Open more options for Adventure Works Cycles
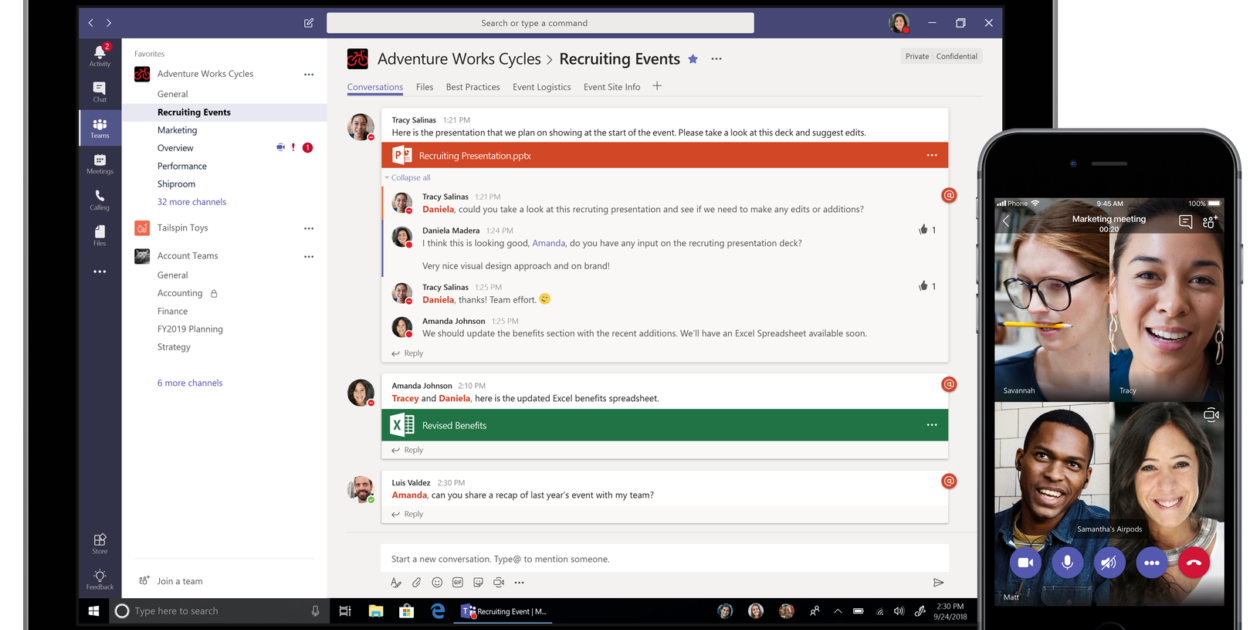1260x630 pixels. pos(309,73)
